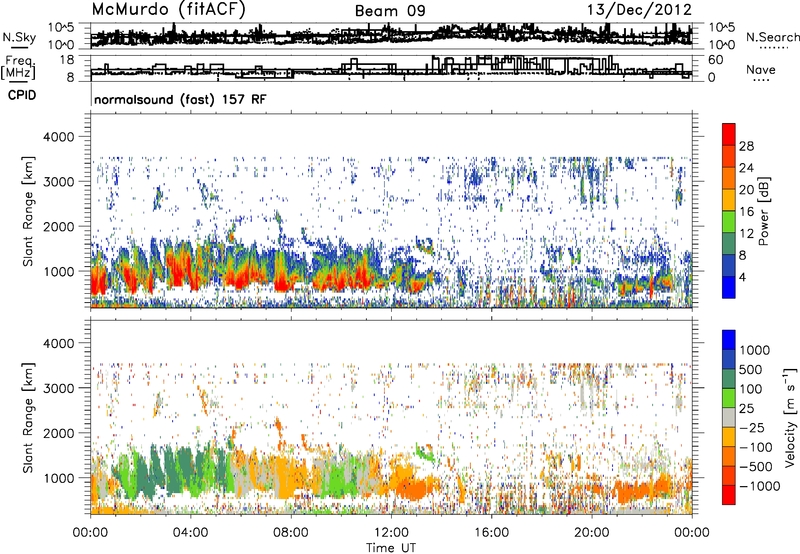Click the '4' tick on power colorbar
Screen dimensions: 800x554
pyautogui.click(x=742, y=277)
